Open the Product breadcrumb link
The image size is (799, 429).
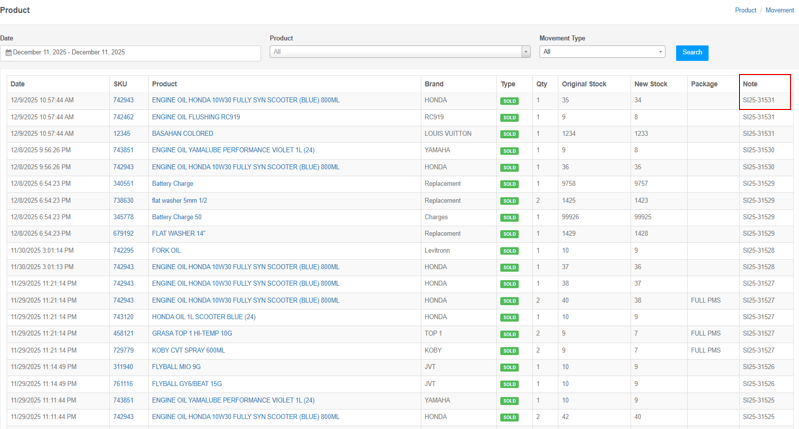(745, 10)
